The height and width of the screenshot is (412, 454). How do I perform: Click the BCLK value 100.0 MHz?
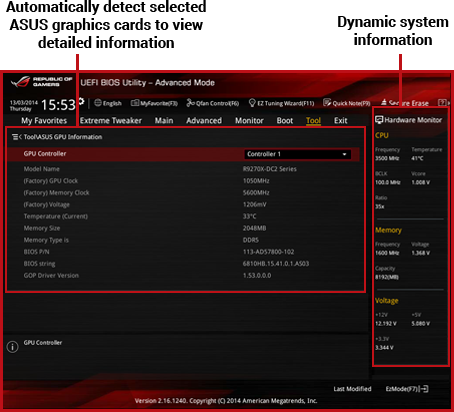[x=388, y=182]
